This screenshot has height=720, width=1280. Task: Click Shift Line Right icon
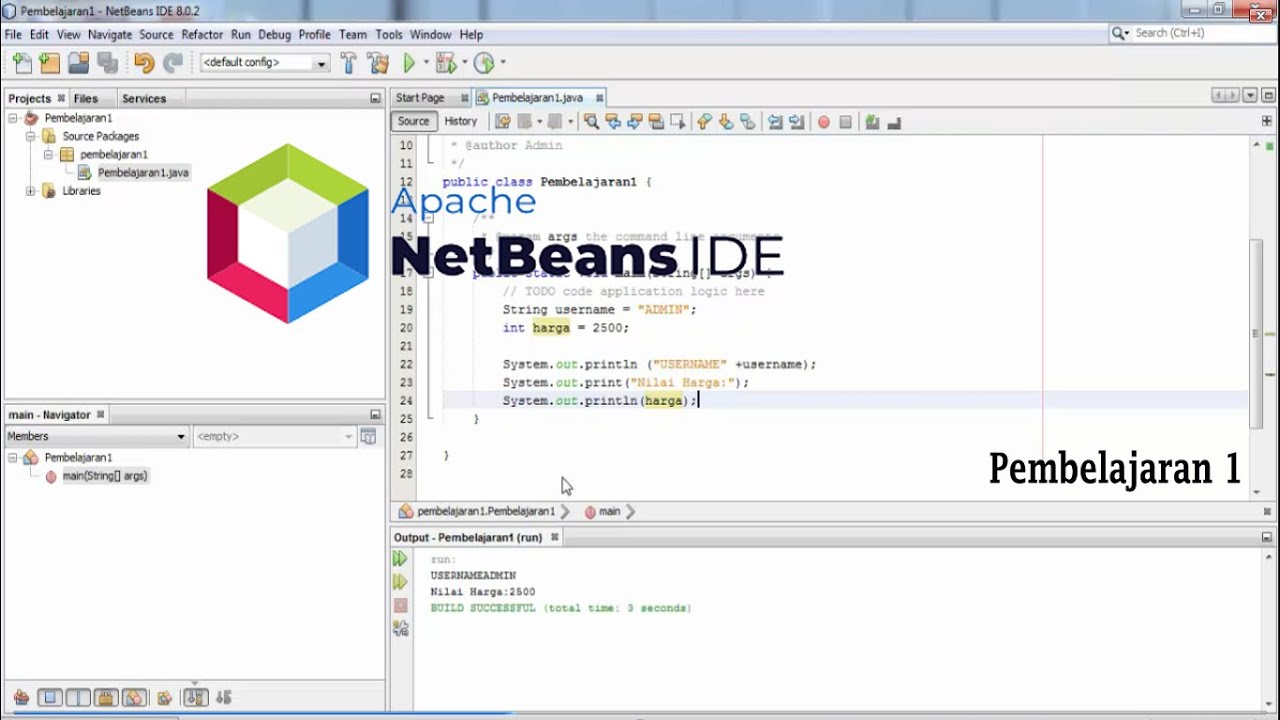(796, 122)
